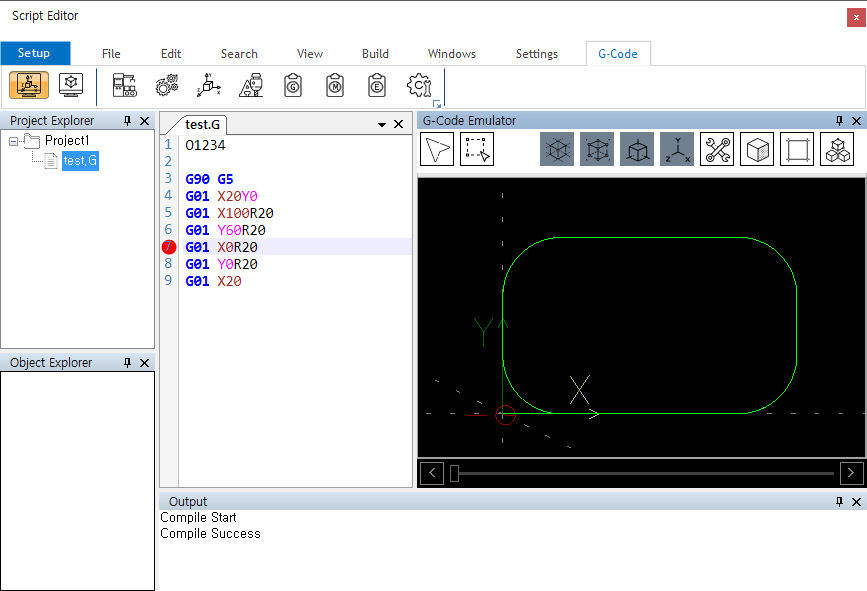
Task: Open the Build menu tab
Action: coord(375,54)
